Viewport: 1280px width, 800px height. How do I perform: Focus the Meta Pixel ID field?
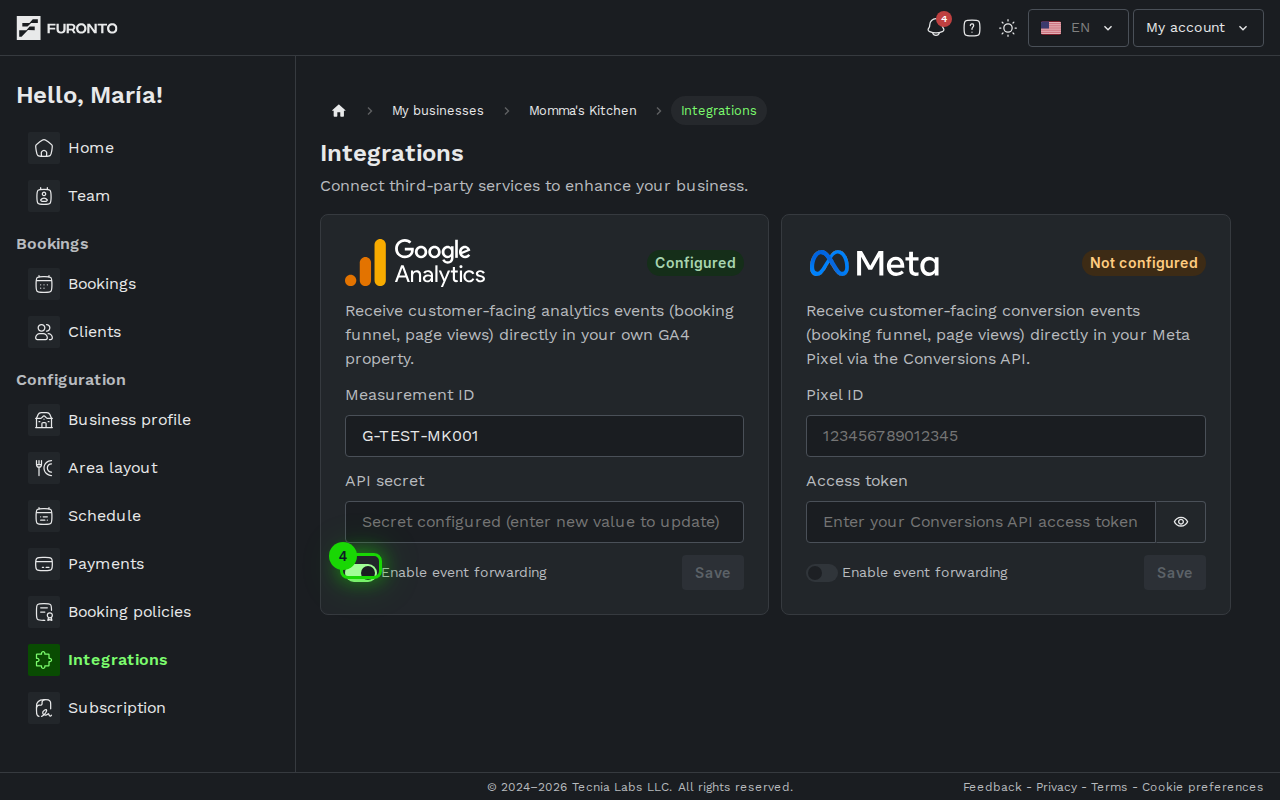[x=1006, y=436]
